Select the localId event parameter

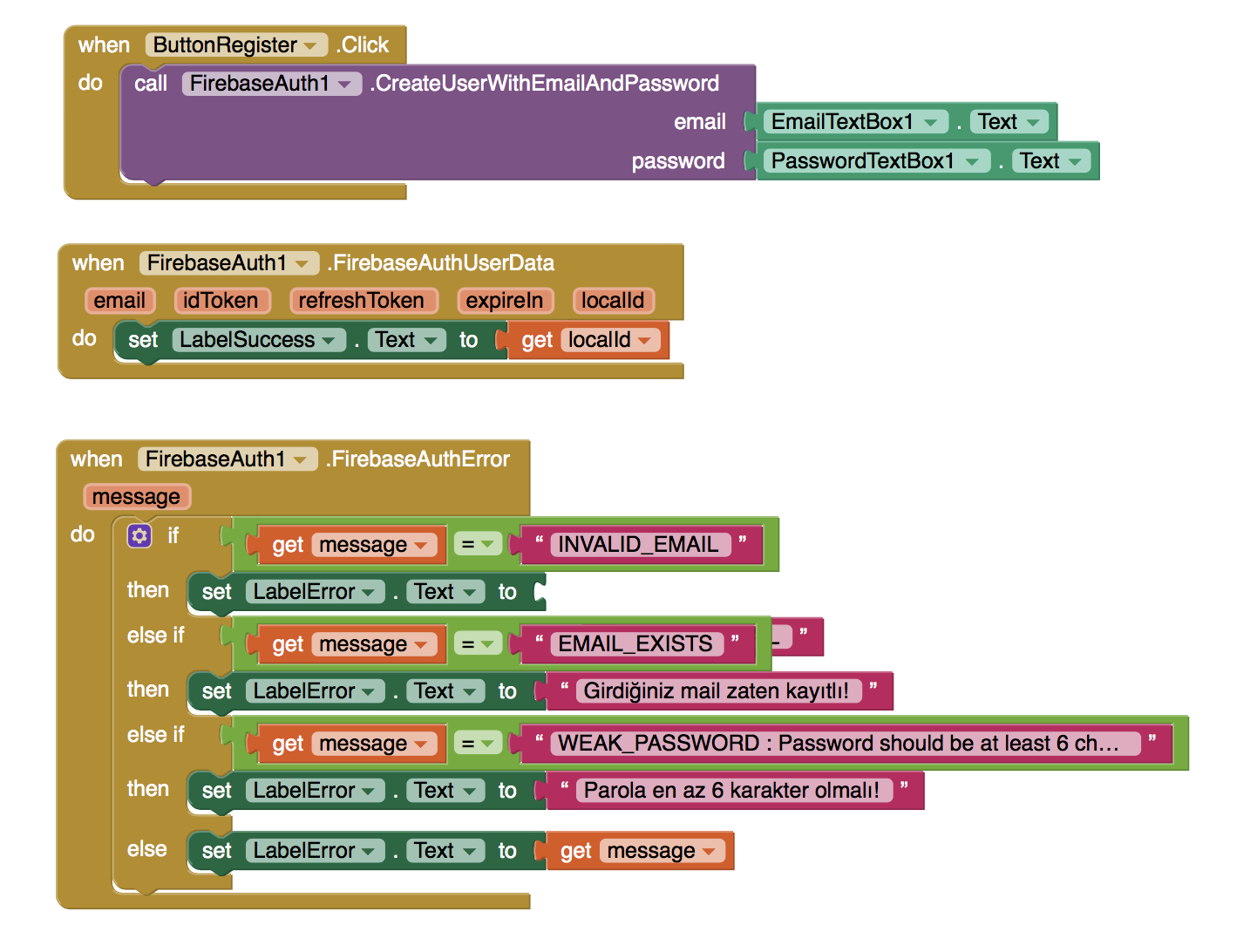point(613,301)
